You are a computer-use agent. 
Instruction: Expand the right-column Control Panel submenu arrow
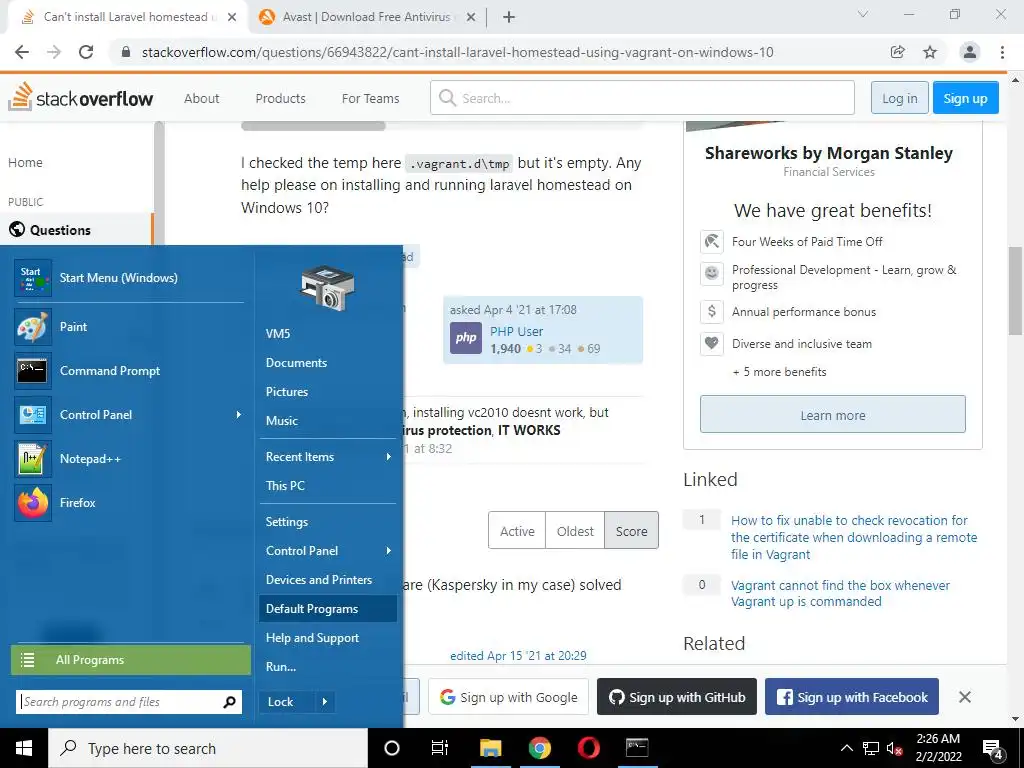pos(389,551)
